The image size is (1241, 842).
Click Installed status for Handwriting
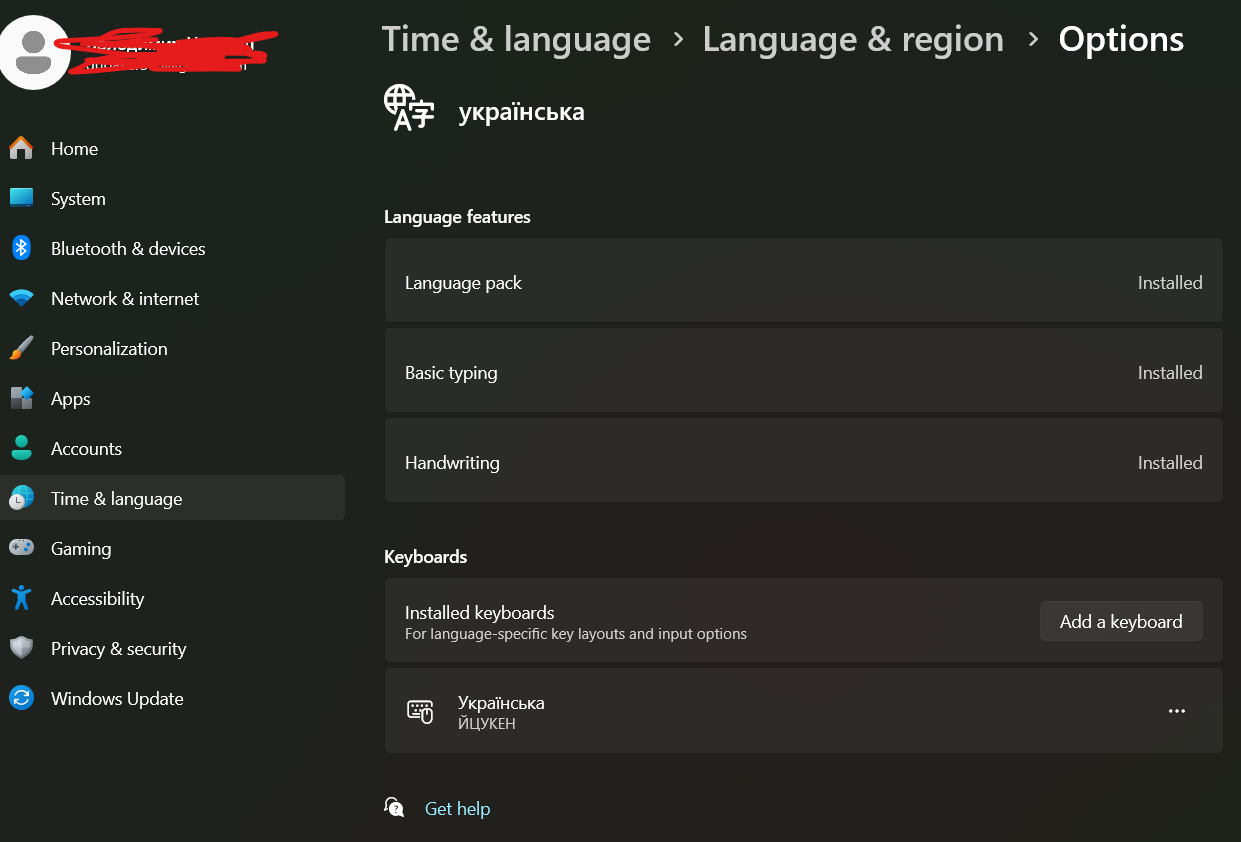point(1170,463)
